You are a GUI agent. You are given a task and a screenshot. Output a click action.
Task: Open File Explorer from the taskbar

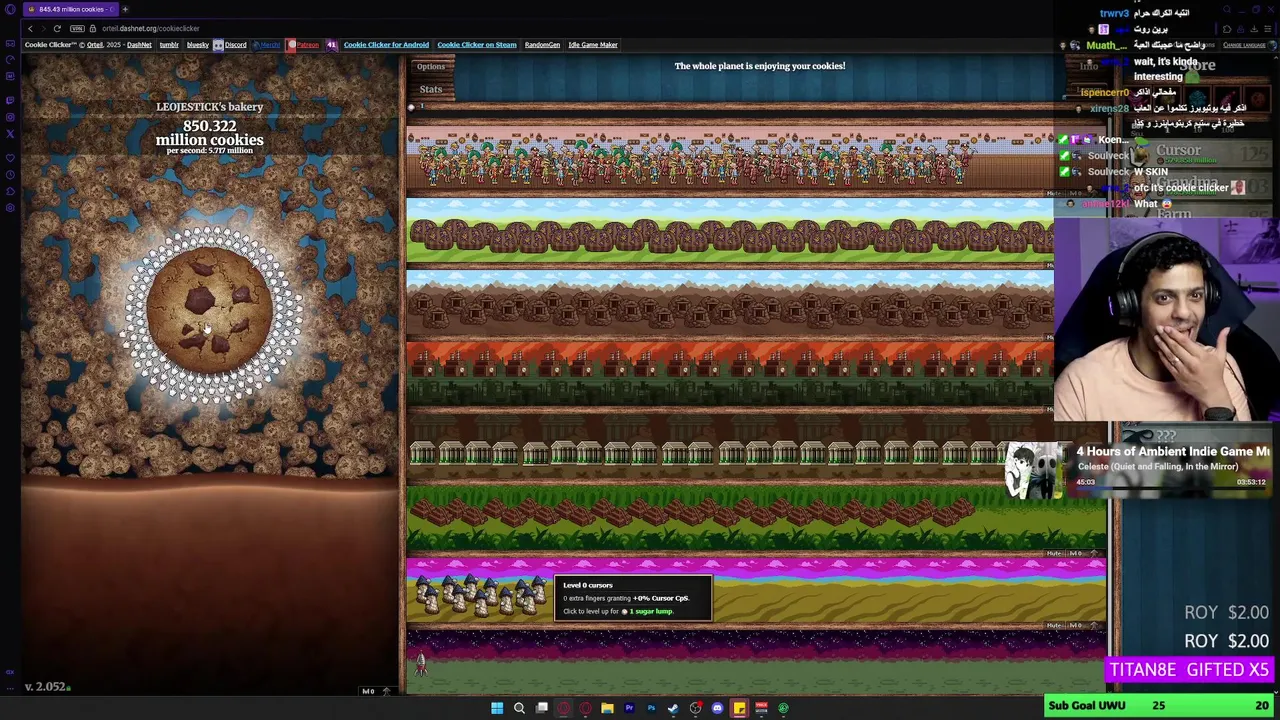[607, 708]
